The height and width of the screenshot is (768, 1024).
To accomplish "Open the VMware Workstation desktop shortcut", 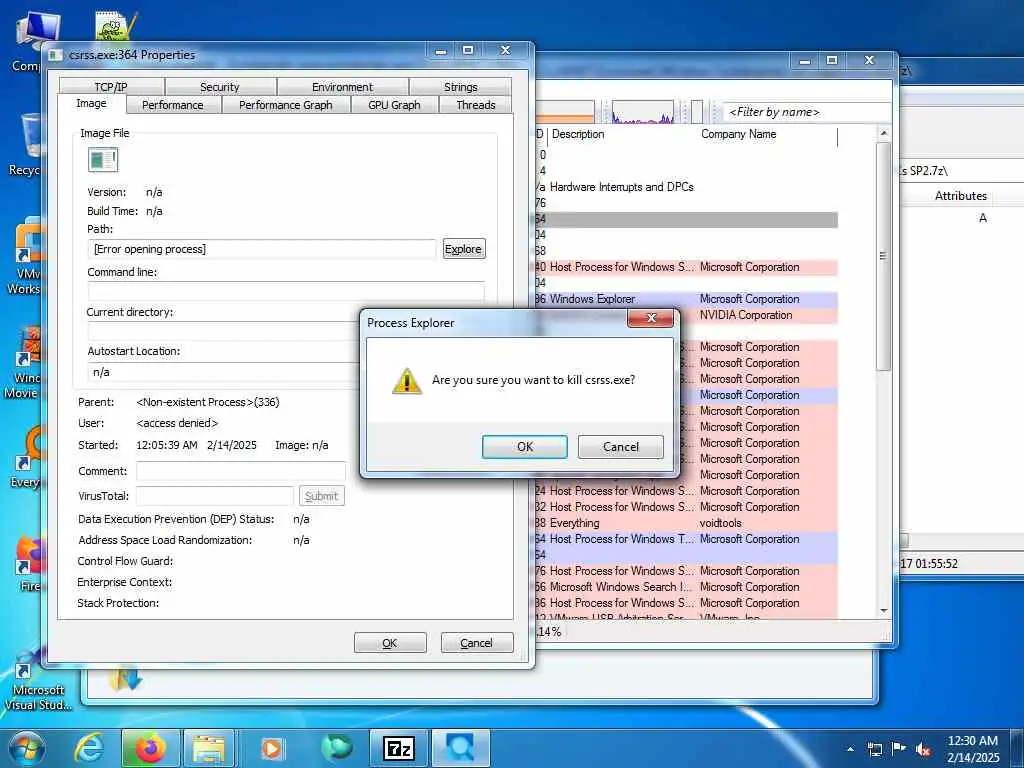I will 25,257.
